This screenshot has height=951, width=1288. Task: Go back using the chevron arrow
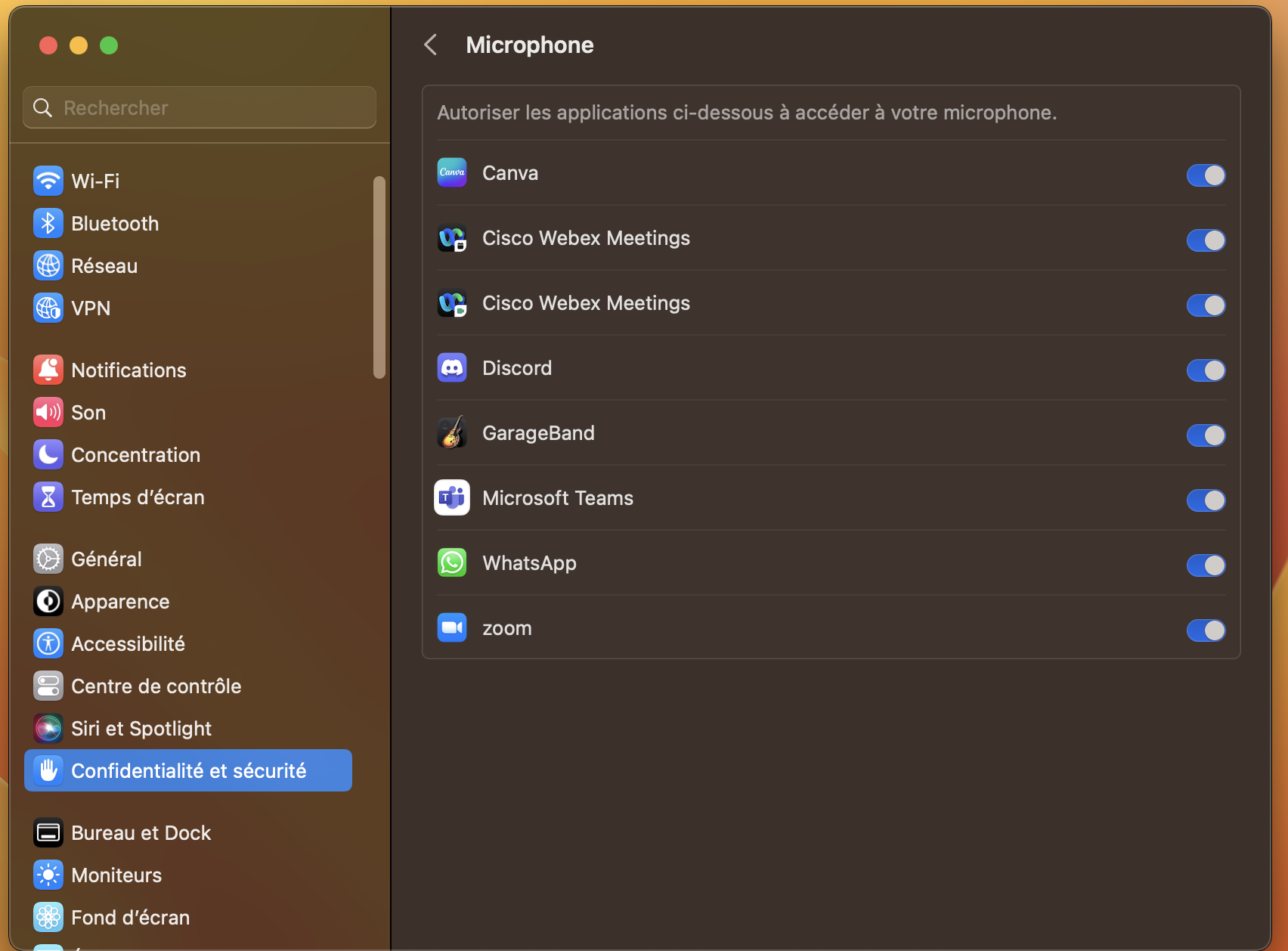pos(431,45)
